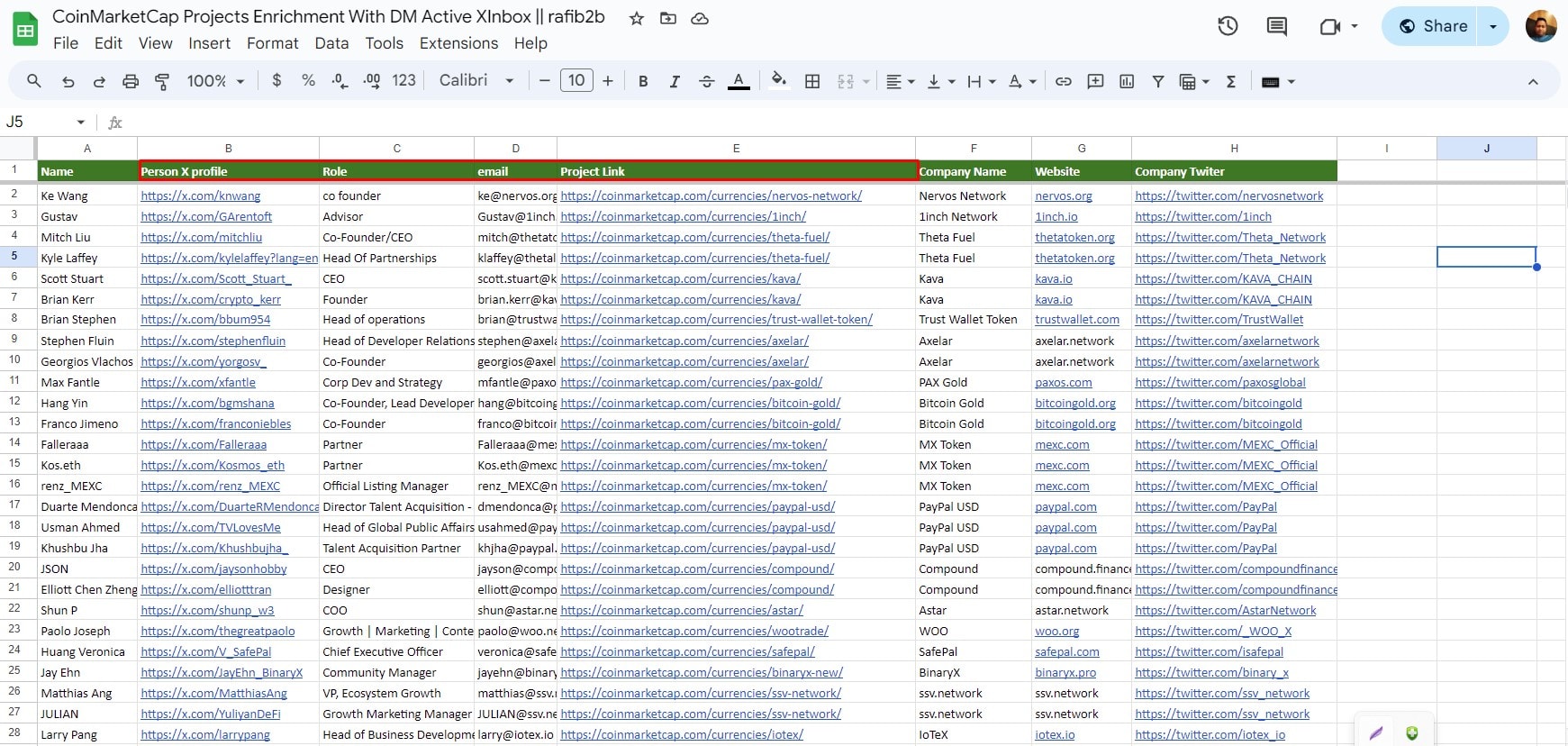Click the paint format roller icon
The width and height of the screenshot is (1568, 746).
[162, 81]
